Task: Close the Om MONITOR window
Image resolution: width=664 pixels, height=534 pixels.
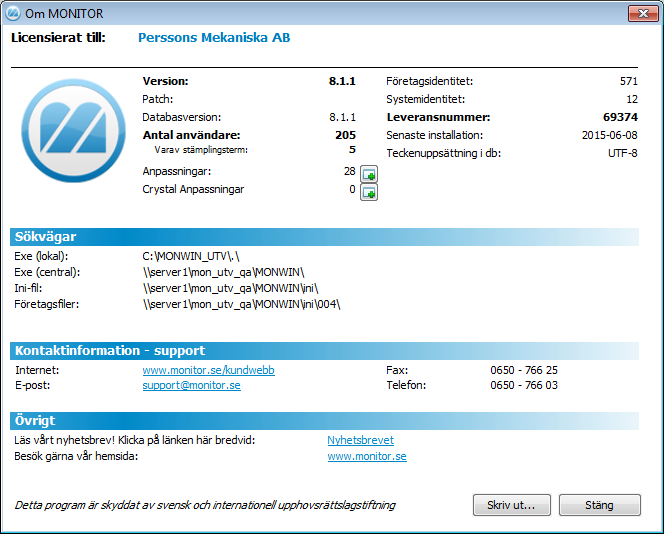Action: coord(643,14)
